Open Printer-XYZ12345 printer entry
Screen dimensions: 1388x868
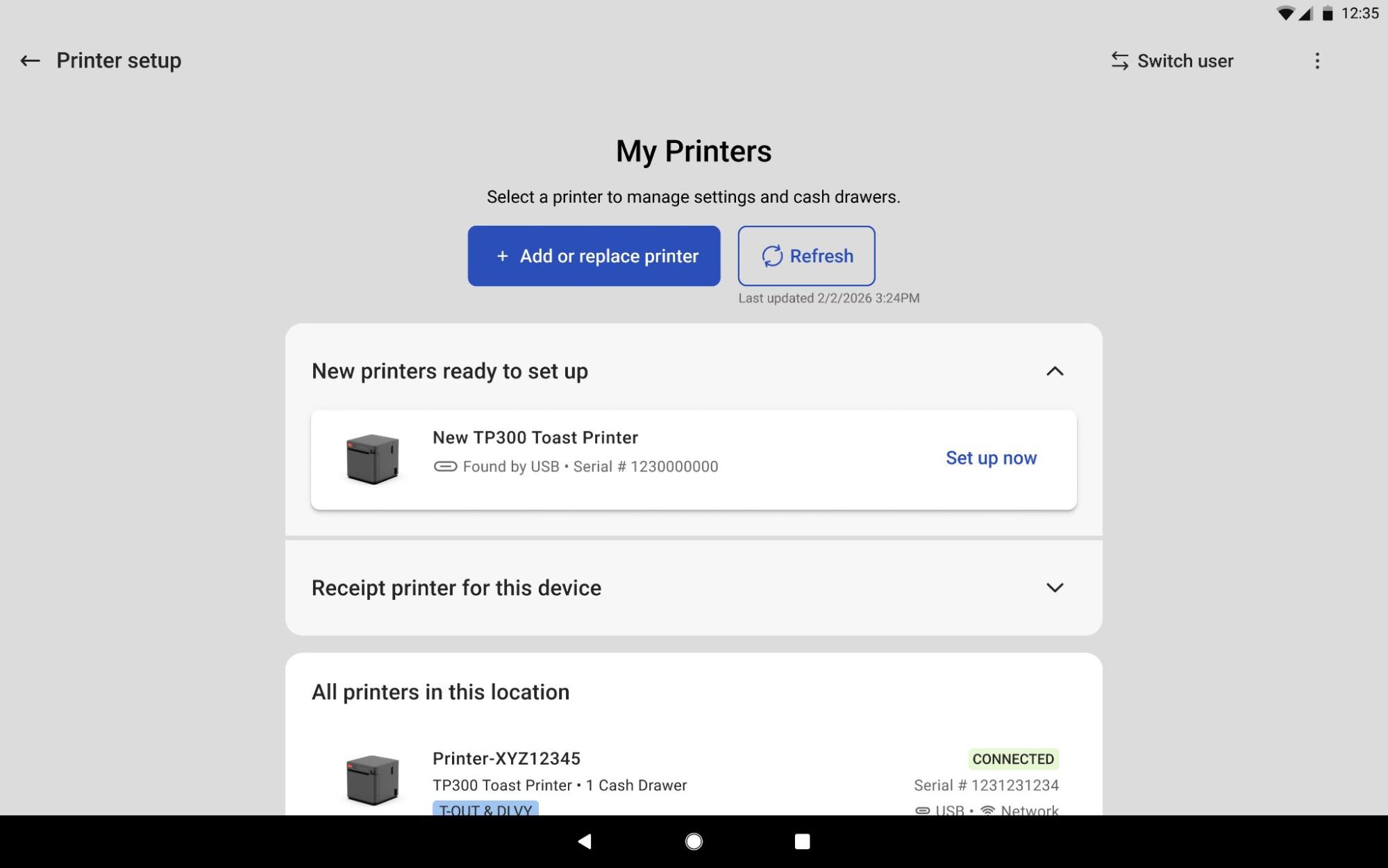point(506,758)
